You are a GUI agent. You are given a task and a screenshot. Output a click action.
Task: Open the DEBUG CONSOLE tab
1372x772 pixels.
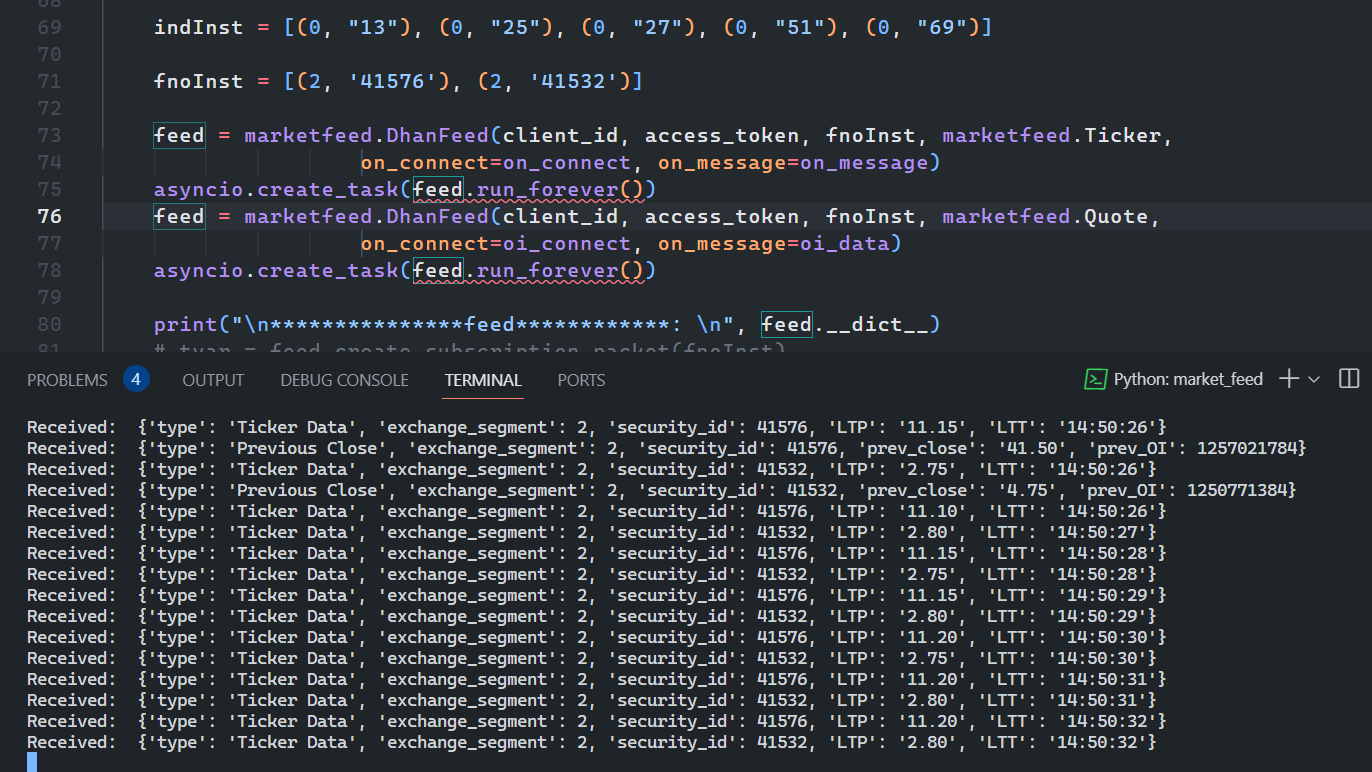(344, 380)
